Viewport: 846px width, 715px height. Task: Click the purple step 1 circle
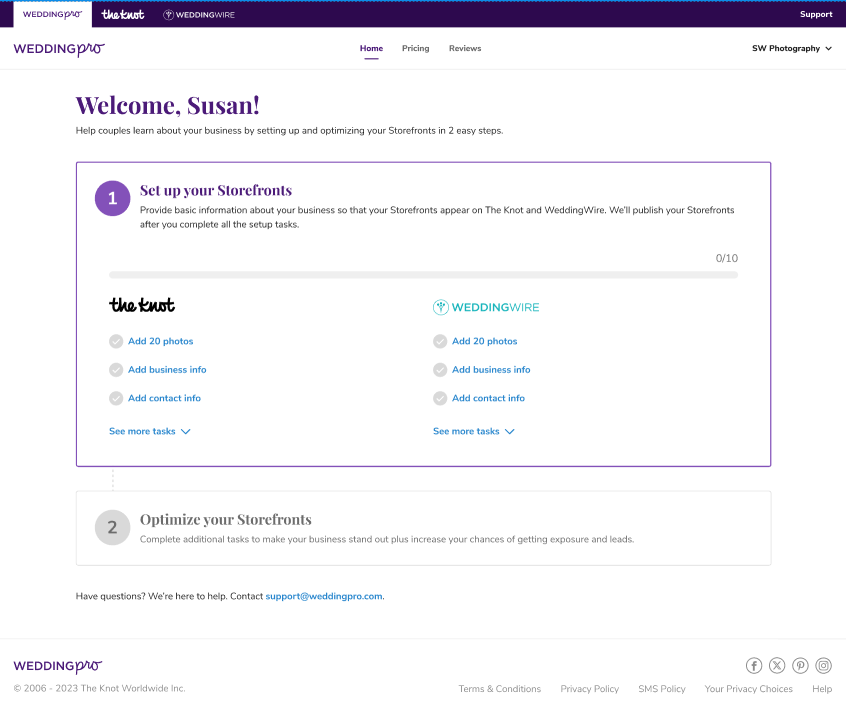pos(112,198)
